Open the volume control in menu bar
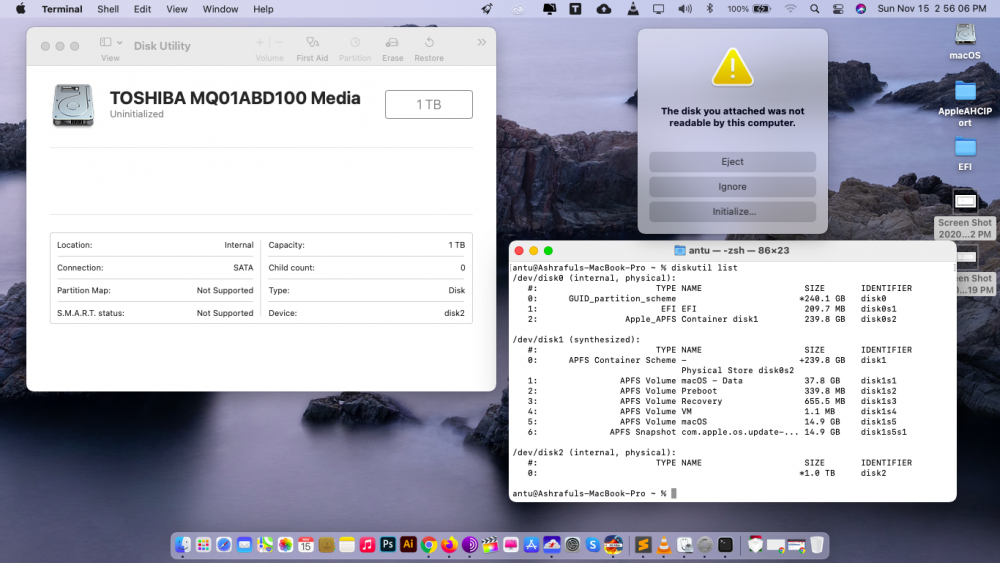This screenshot has width=1000, height=563. click(685, 9)
